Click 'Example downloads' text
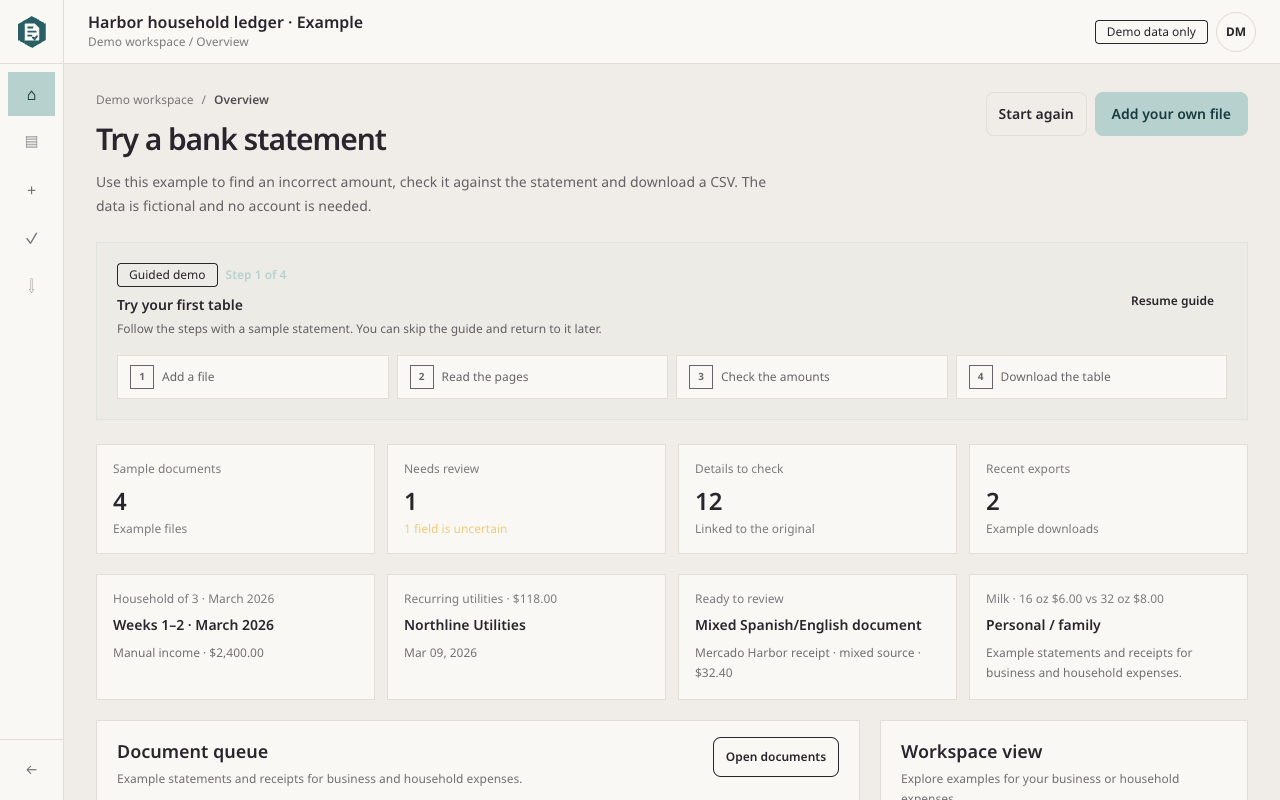 click(x=1042, y=529)
